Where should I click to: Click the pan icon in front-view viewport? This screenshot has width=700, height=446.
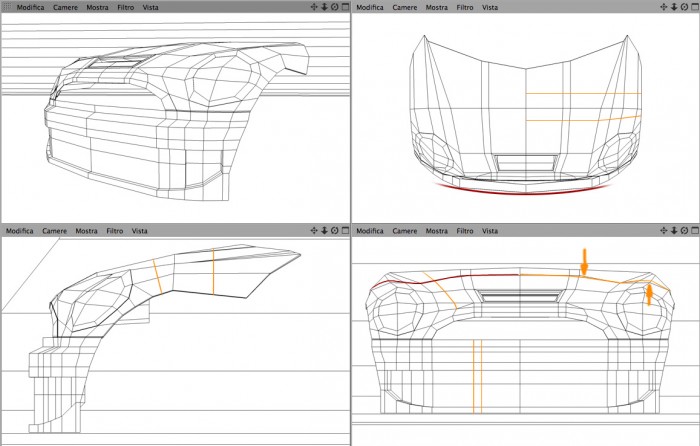pyautogui.click(x=663, y=230)
